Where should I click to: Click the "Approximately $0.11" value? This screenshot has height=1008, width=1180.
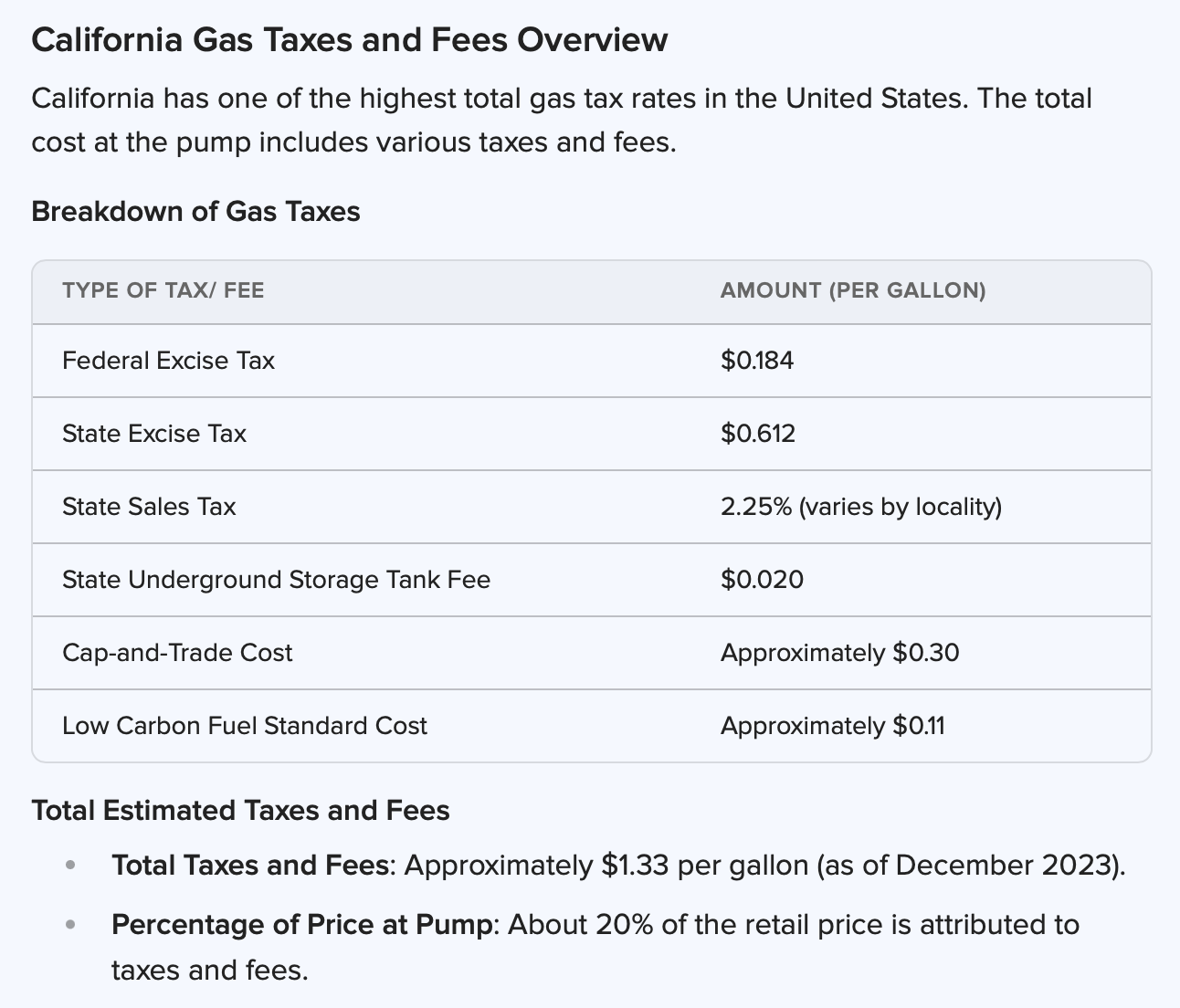click(832, 726)
